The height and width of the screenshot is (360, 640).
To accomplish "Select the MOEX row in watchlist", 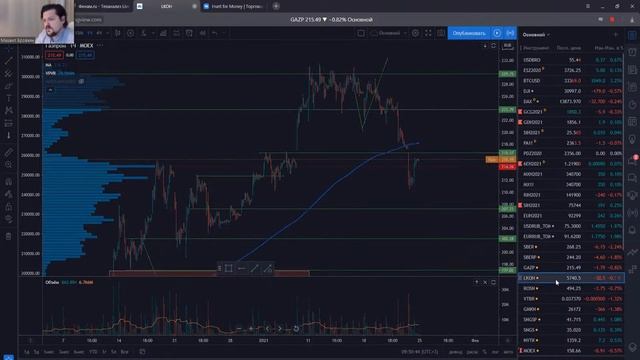I will pos(571,350).
